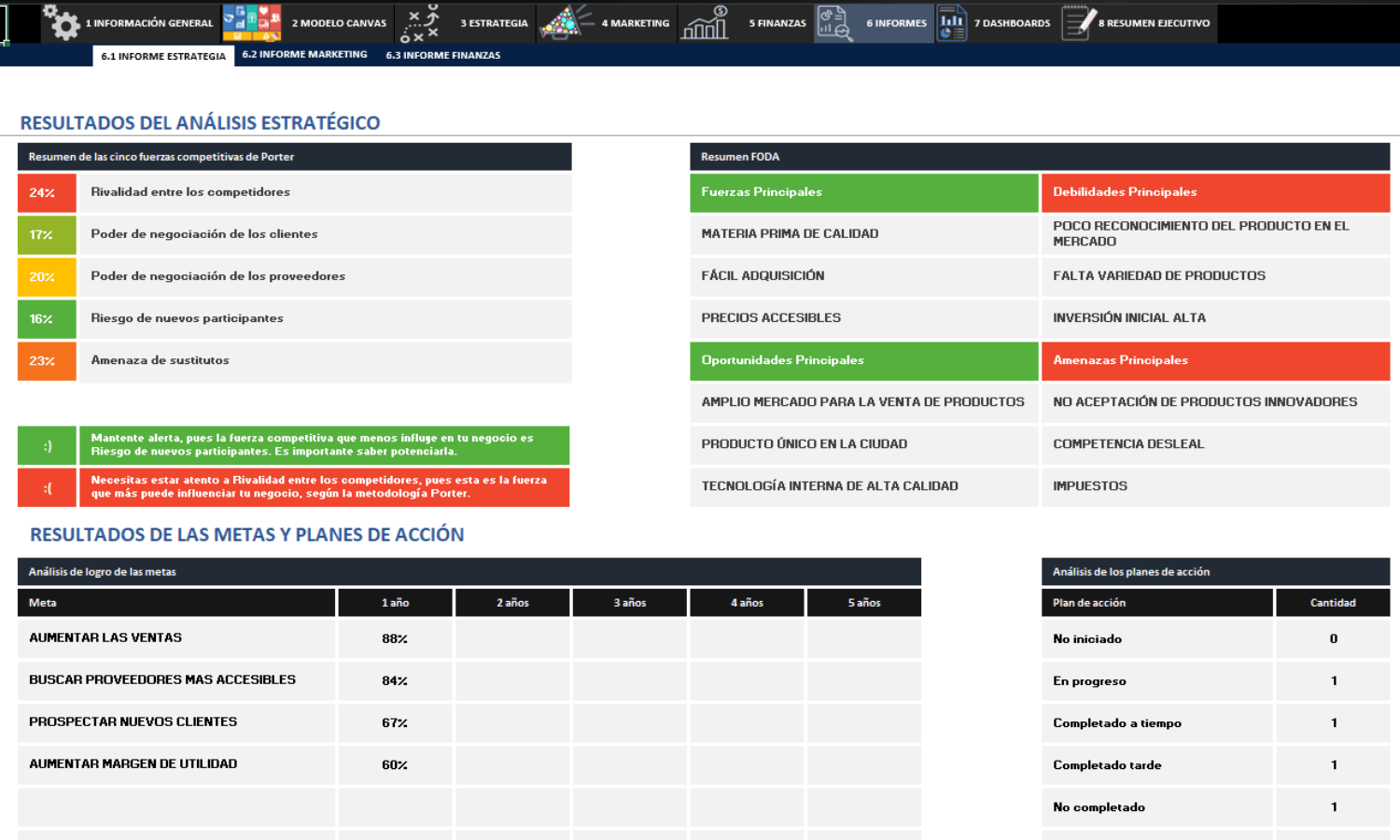Select the 'No iniciado' plan row
This screenshot has height=840, width=1400.
(1157, 639)
